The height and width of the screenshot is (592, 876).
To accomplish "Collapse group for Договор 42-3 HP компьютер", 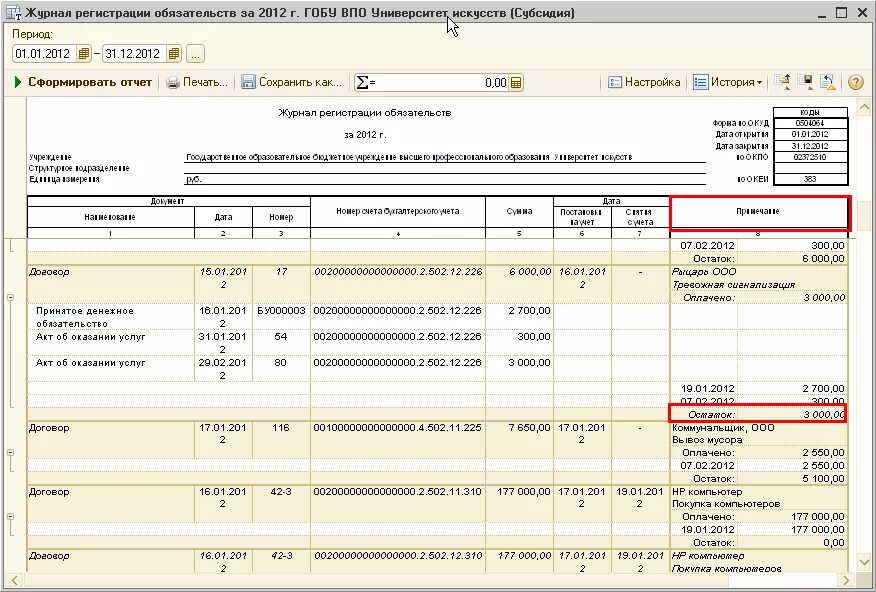I will click(x=10, y=517).
